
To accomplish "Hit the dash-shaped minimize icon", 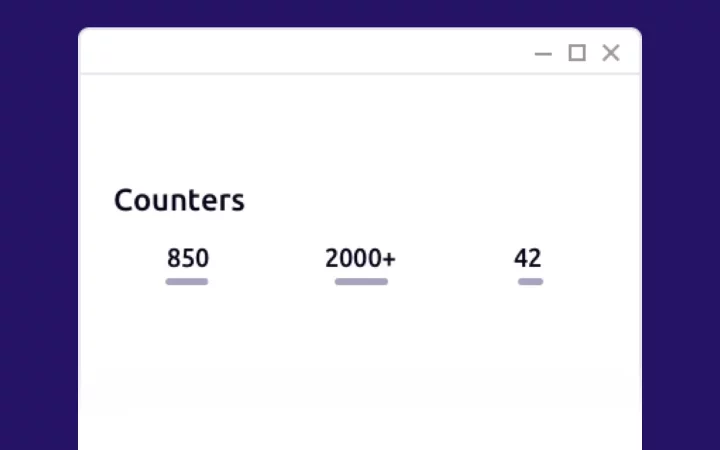I will click(x=543, y=53).
